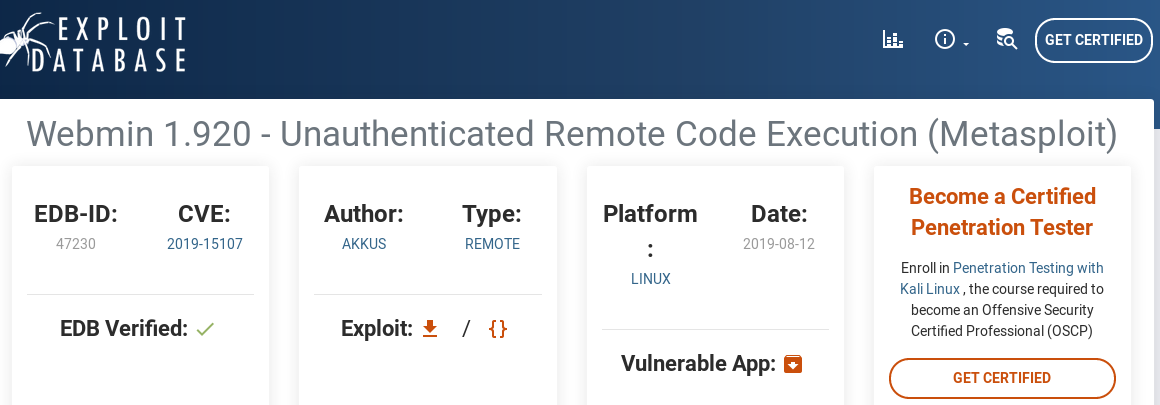Image resolution: width=1160 pixels, height=405 pixels.
Task: Click the EDB-ID number 47230
Action: [x=76, y=244]
